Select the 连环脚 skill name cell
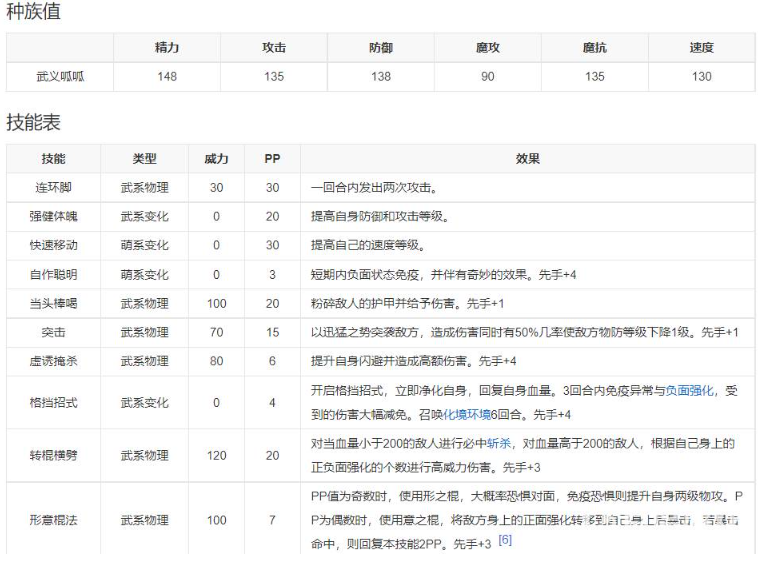Viewport: 758px width, 562px height. 53,187
